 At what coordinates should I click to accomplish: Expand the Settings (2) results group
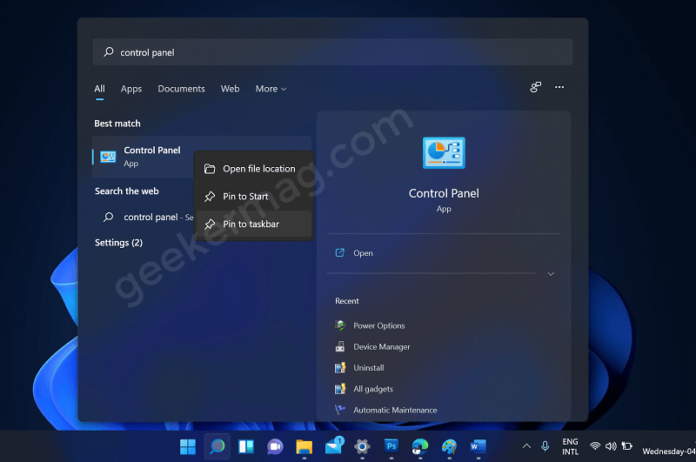[119, 243]
